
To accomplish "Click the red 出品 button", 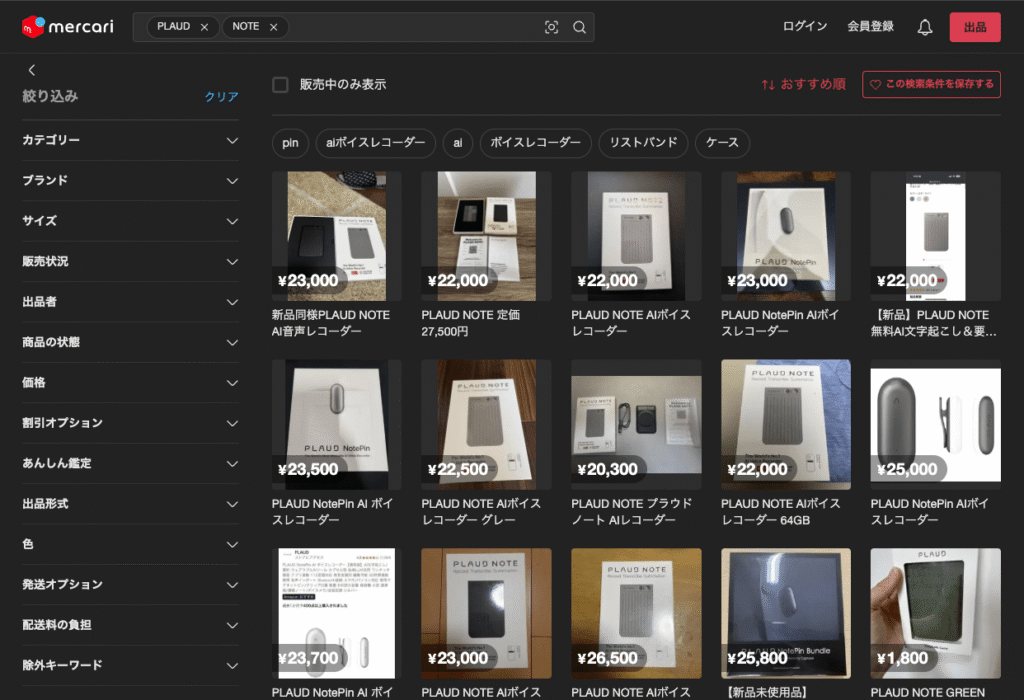I will (974, 27).
